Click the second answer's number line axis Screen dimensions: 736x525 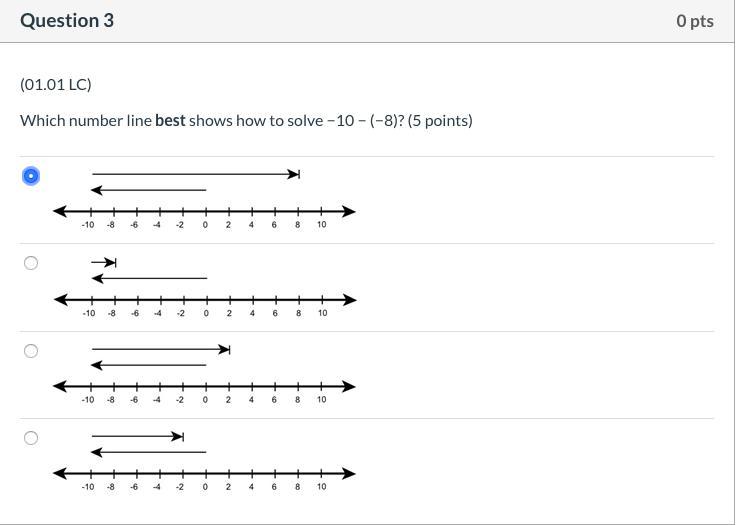click(x=205, y=300)
